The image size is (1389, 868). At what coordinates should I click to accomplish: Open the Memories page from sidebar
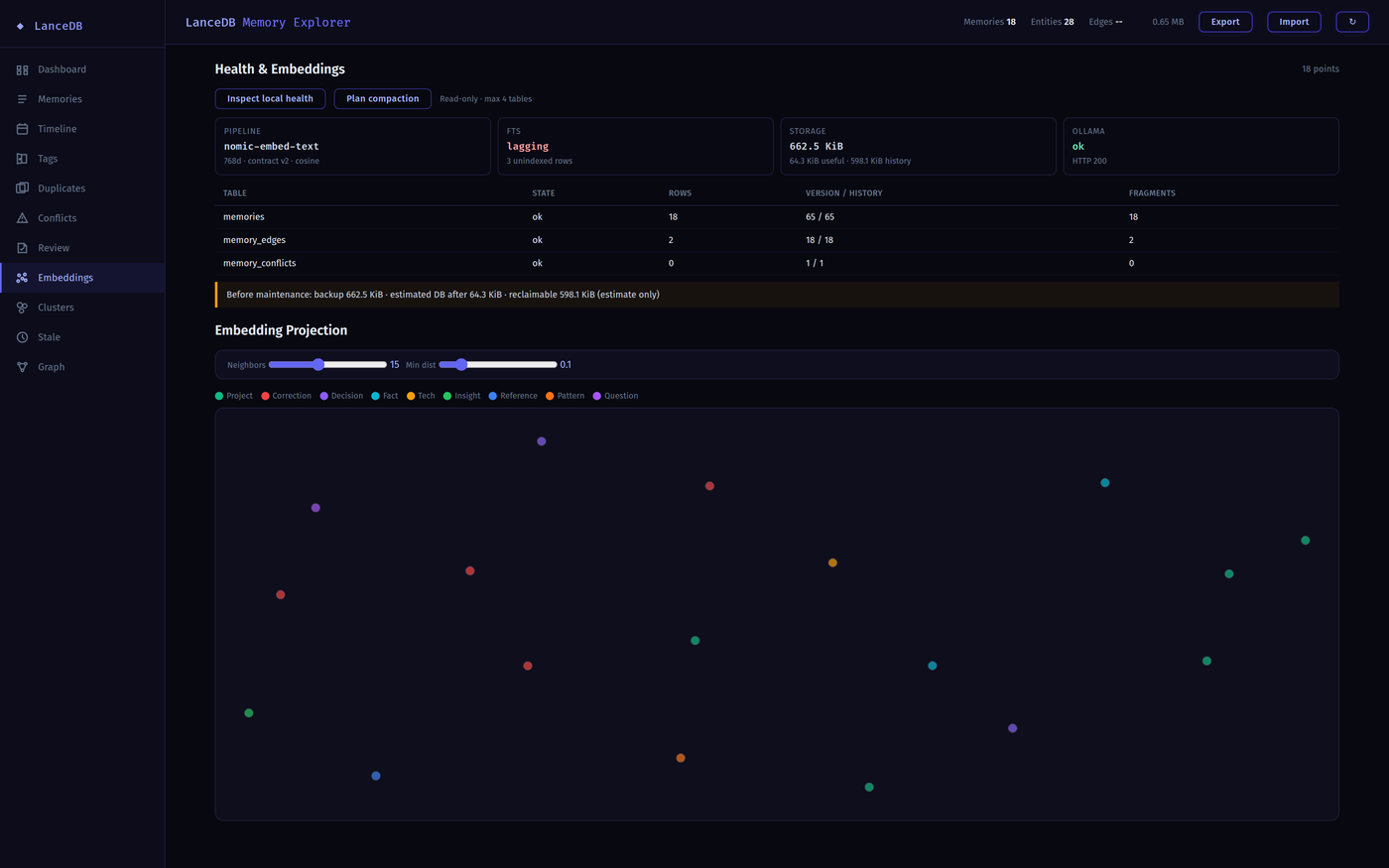pyautogui.click(x=82, y=99)
